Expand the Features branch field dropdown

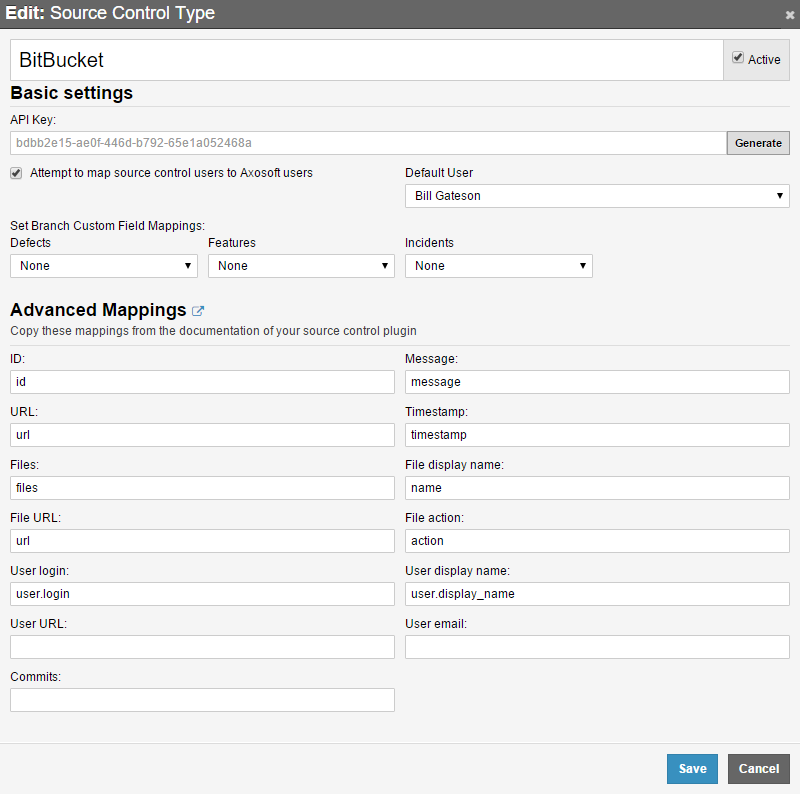(302, 266)
